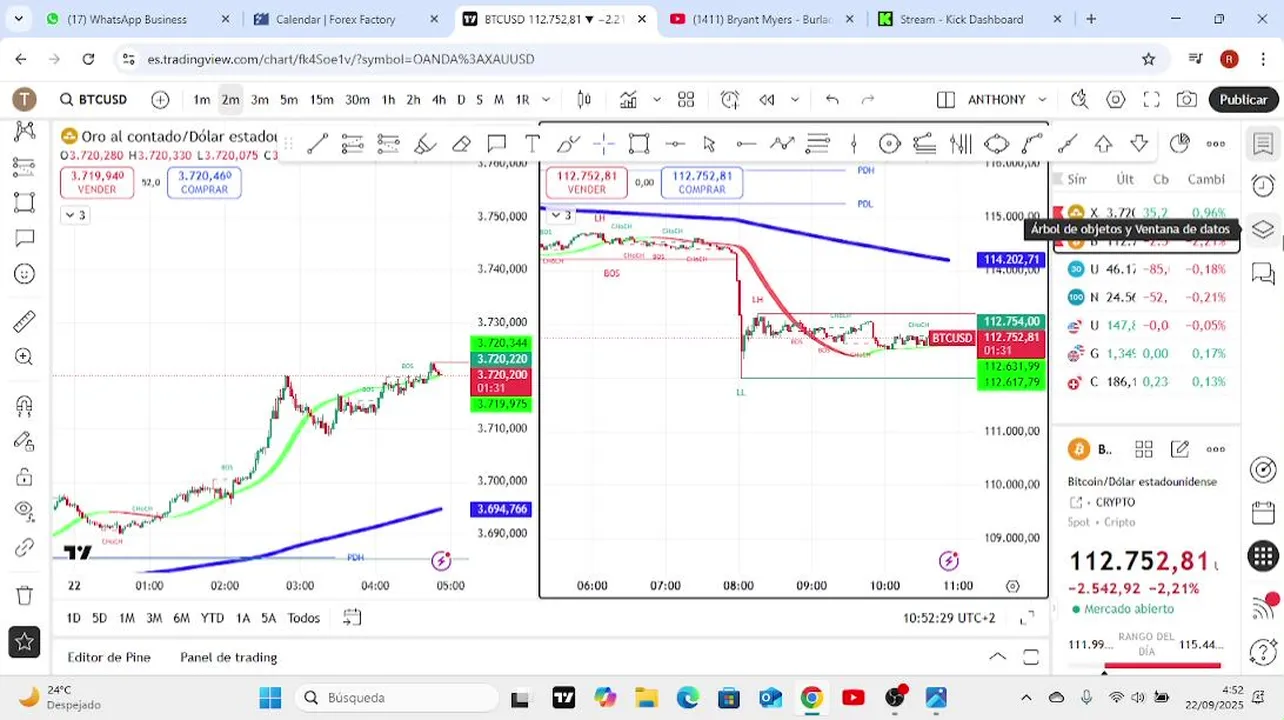Toggle the watchlist panel icon
Viewport: 1284px width, 720px height.
click(1263, 144)
